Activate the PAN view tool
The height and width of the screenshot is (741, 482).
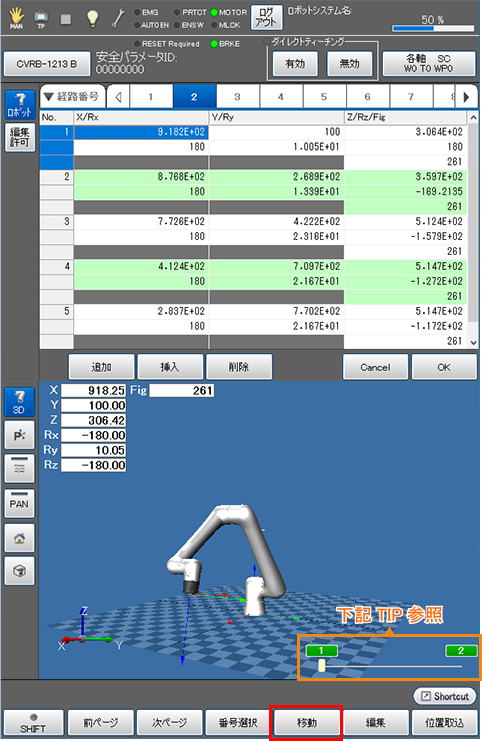19,504
